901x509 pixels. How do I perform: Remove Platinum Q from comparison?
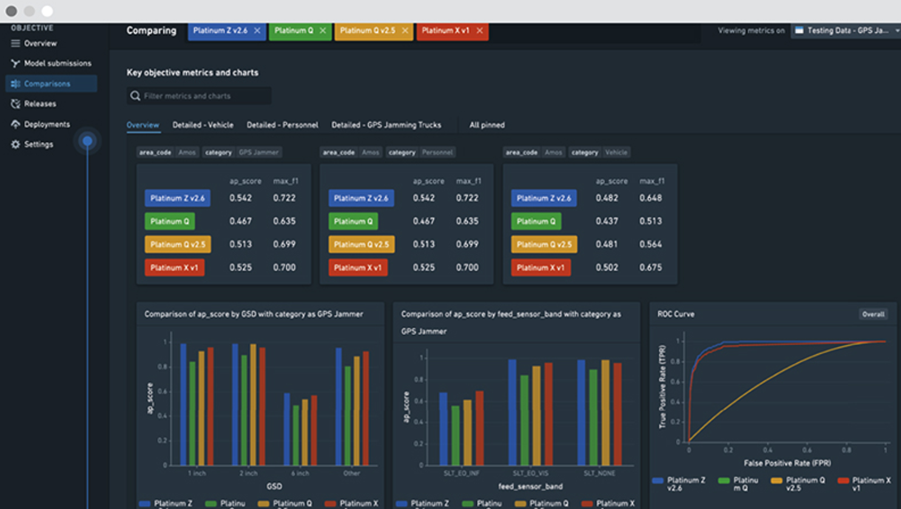[323, 31]
